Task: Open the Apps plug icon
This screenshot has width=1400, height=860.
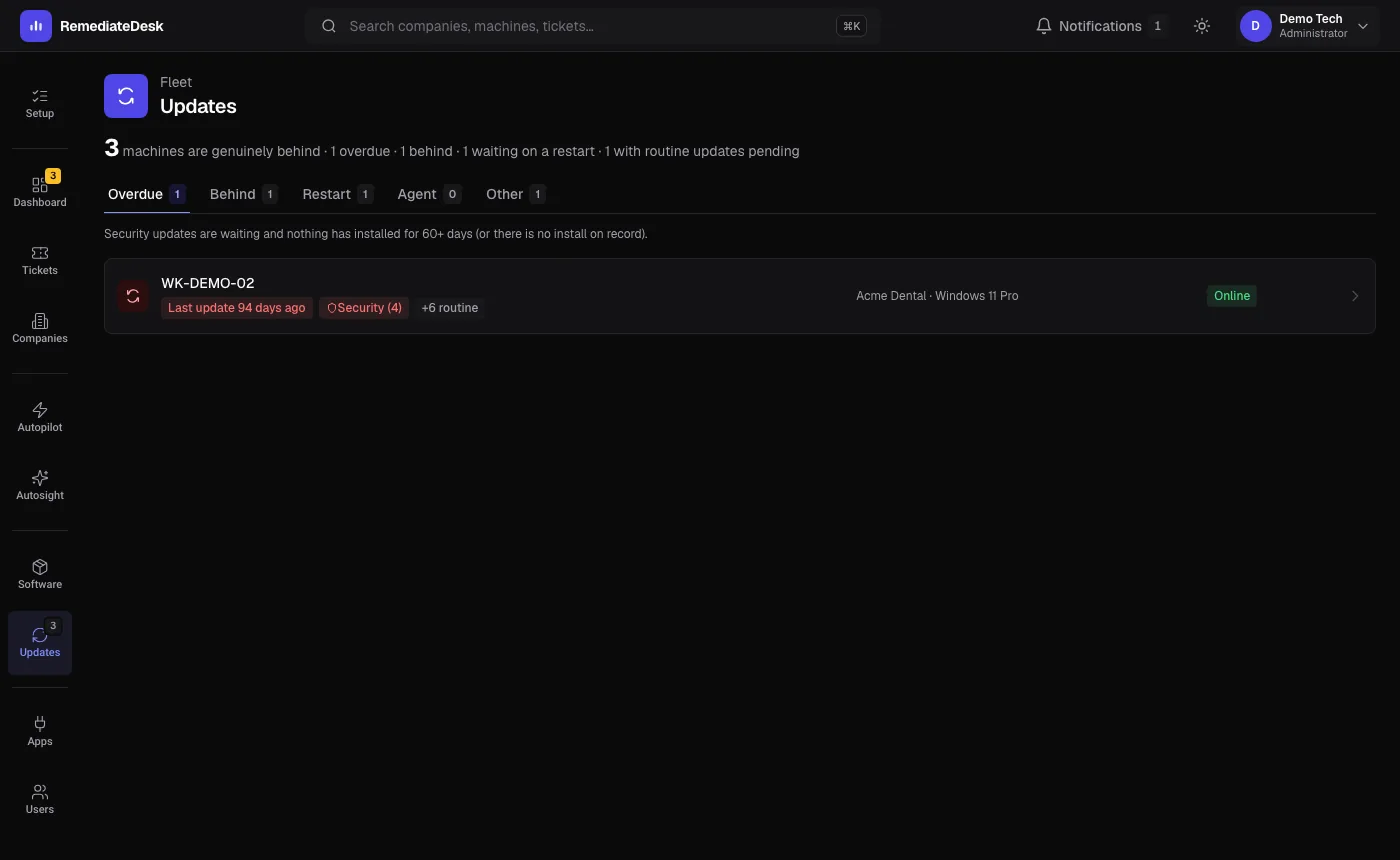Action: pyautogui.click(x=40, y=724)
